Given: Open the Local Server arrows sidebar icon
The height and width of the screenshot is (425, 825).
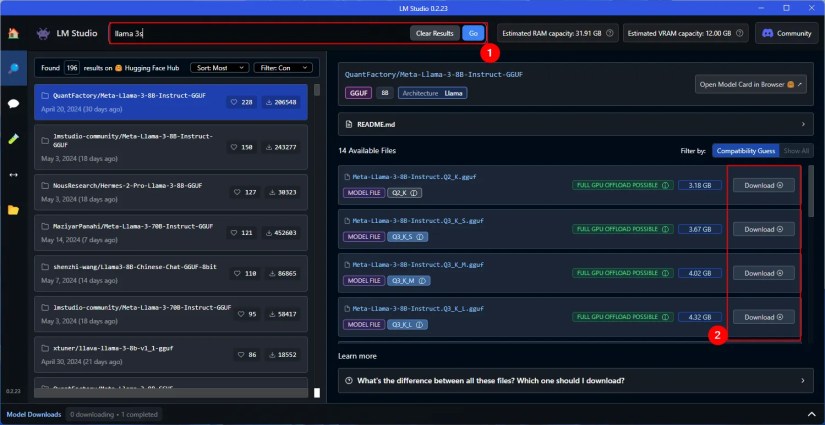Looking at the screenshot, I should pos(13,175).
